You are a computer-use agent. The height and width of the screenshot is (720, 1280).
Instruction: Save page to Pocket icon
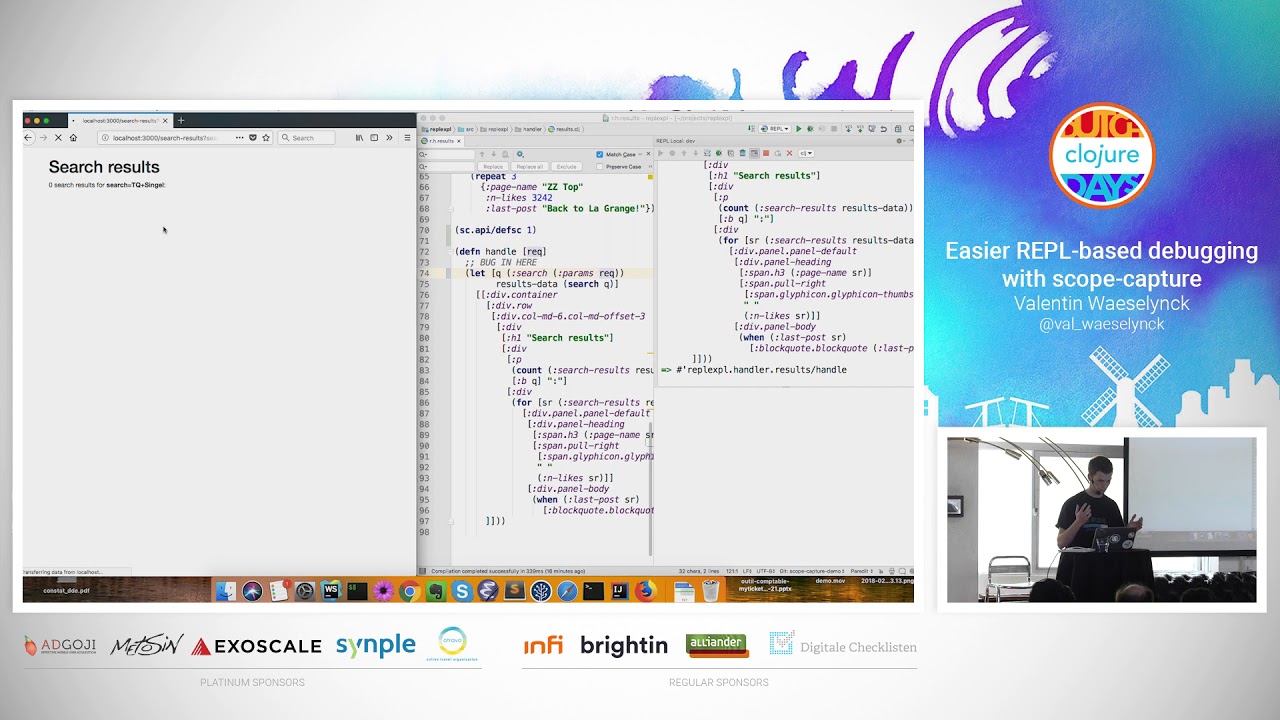click(x=253, y=138)
